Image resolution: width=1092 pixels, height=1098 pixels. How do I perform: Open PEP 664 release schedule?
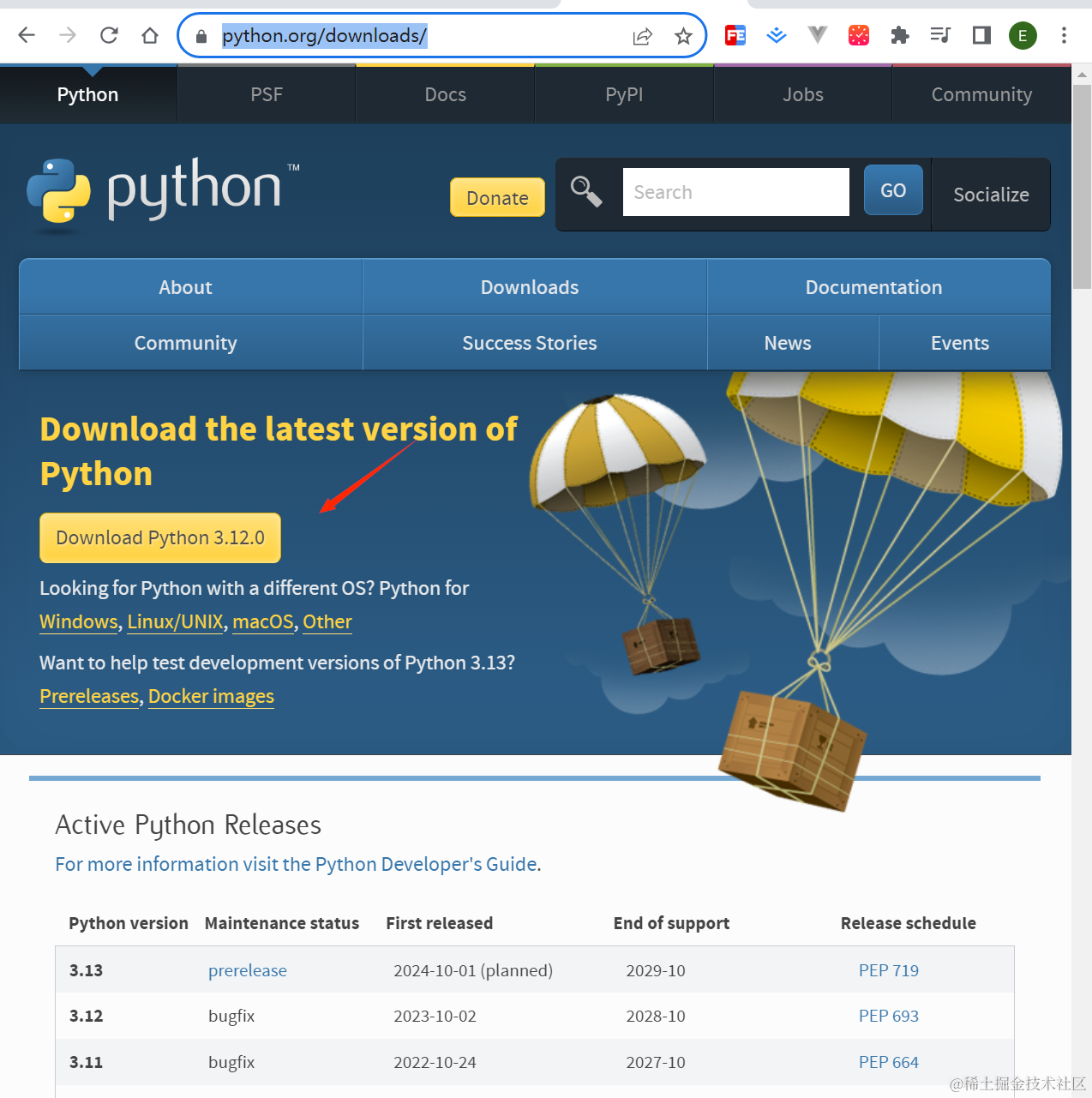889,1062
